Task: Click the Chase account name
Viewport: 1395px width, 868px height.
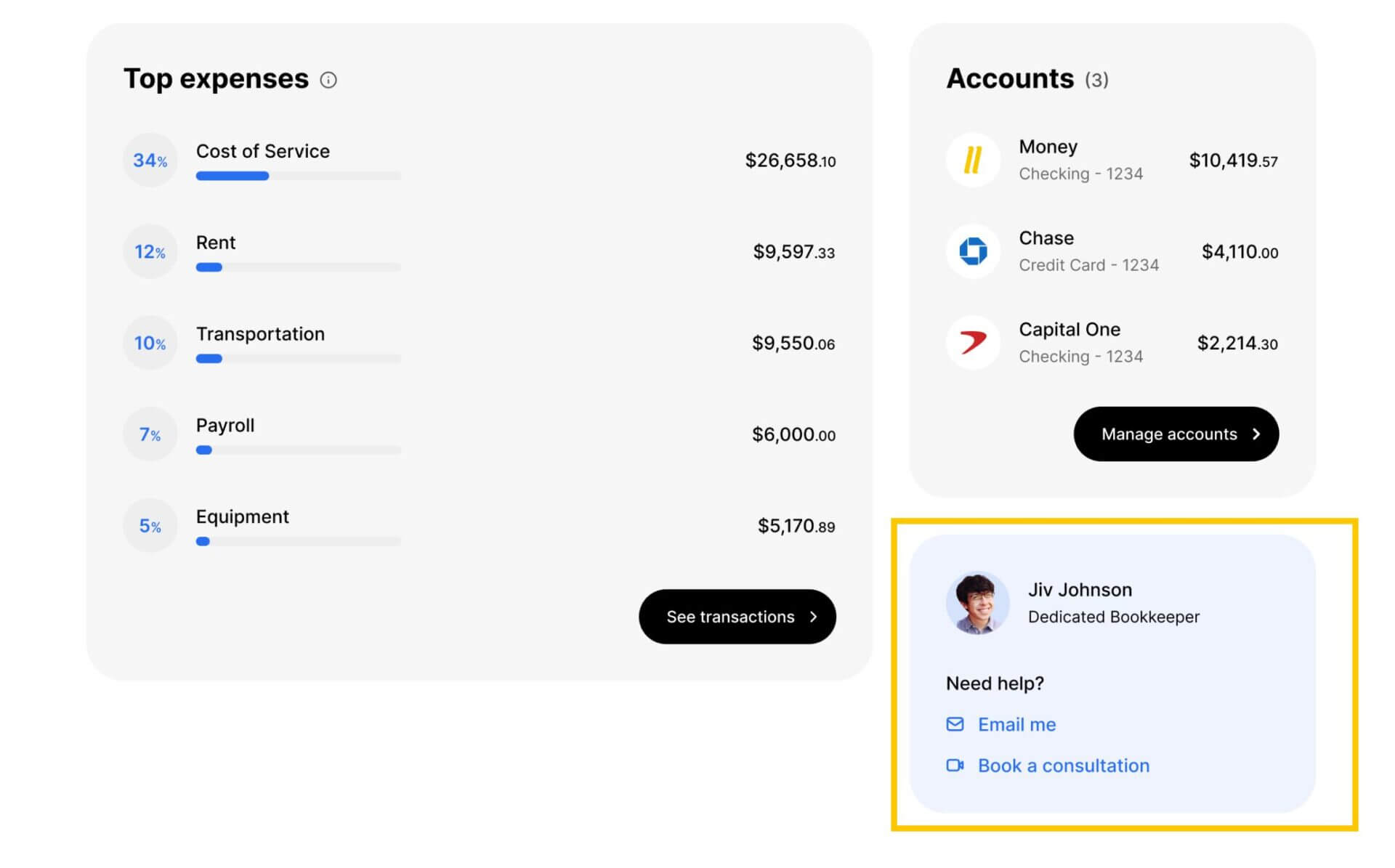Action: coord(1046,238)
